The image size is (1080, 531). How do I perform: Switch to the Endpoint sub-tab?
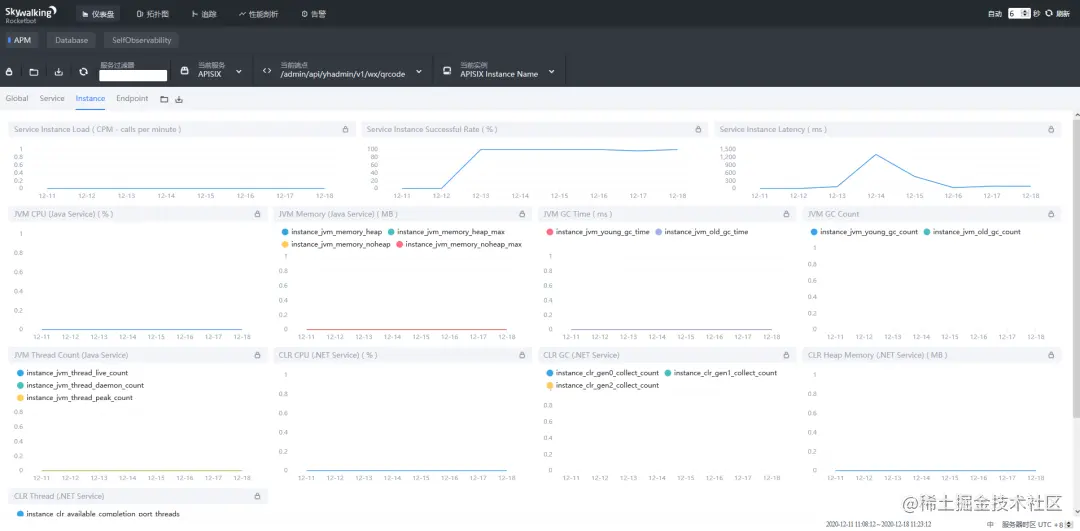[x=132, y=98]
